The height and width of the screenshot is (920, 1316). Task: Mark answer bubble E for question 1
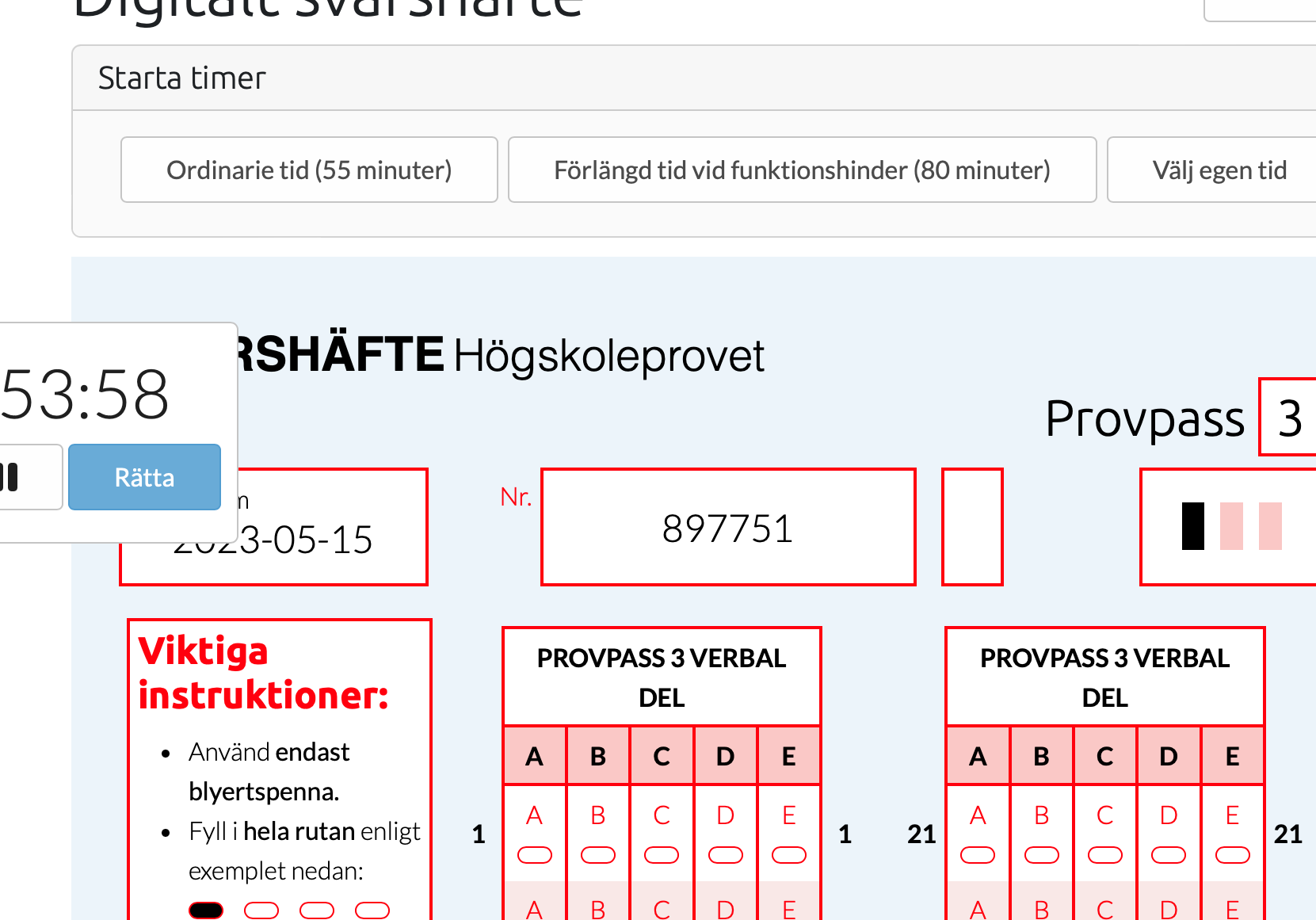789,855
